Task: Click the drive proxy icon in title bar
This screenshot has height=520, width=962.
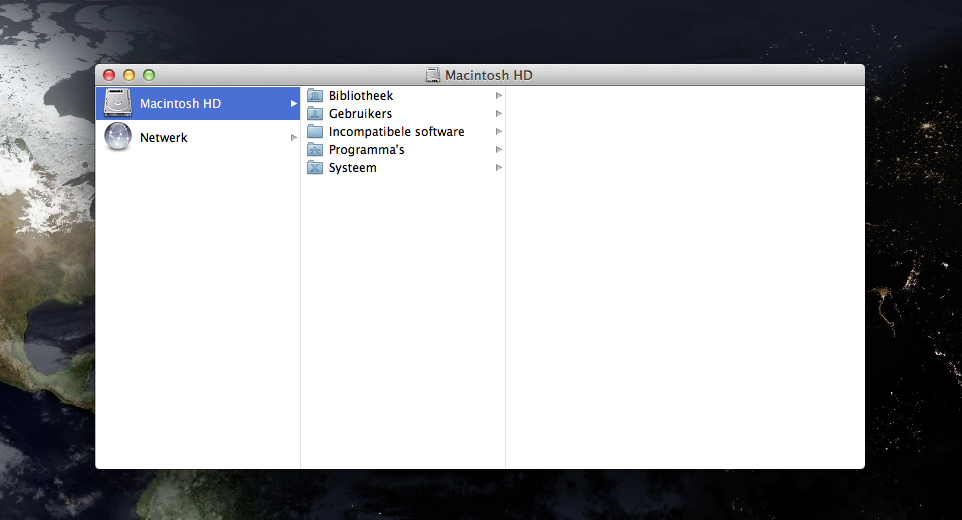Action: point(433,75)
